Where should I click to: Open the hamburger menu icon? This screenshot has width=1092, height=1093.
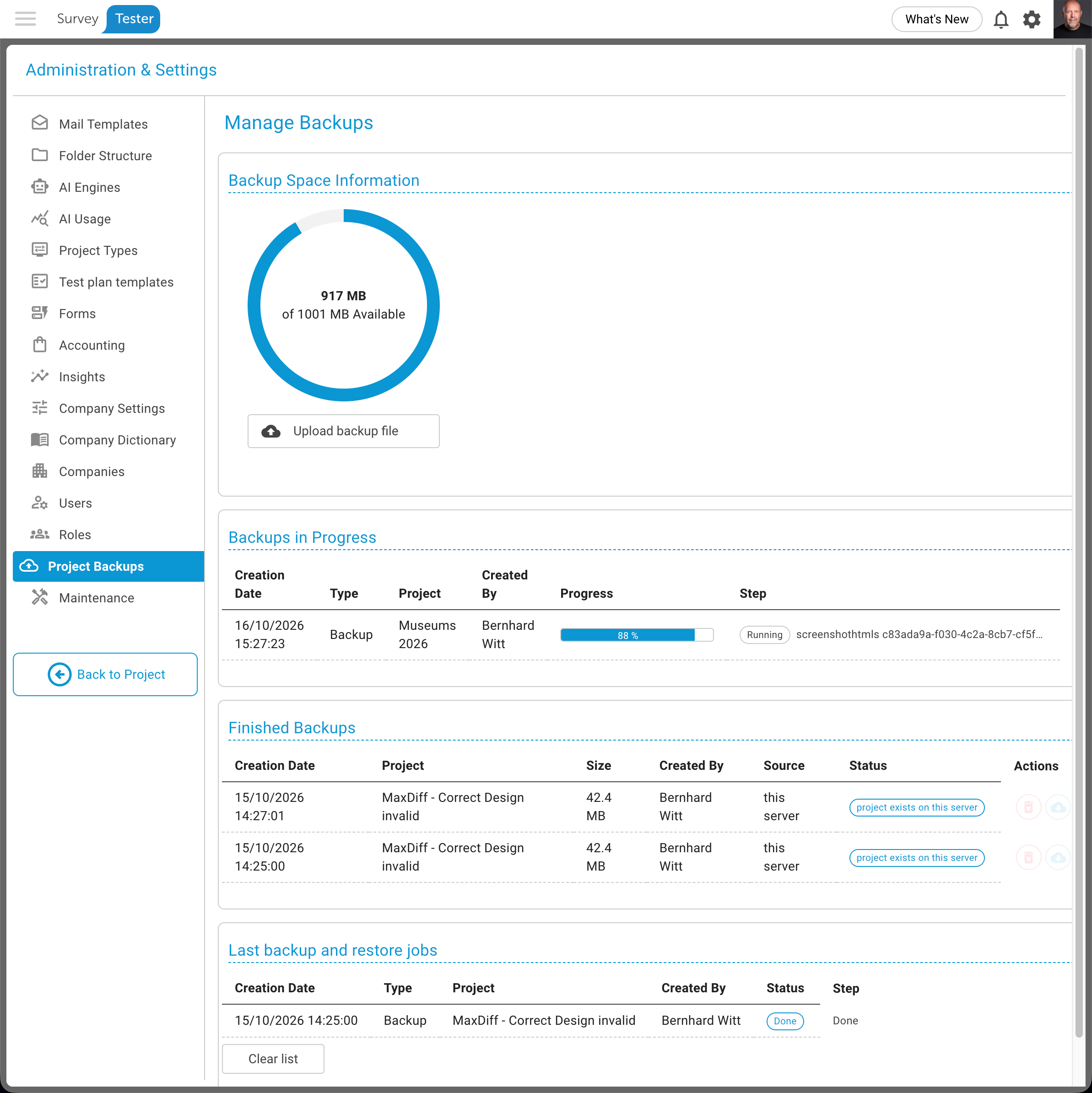click(26, 19)
